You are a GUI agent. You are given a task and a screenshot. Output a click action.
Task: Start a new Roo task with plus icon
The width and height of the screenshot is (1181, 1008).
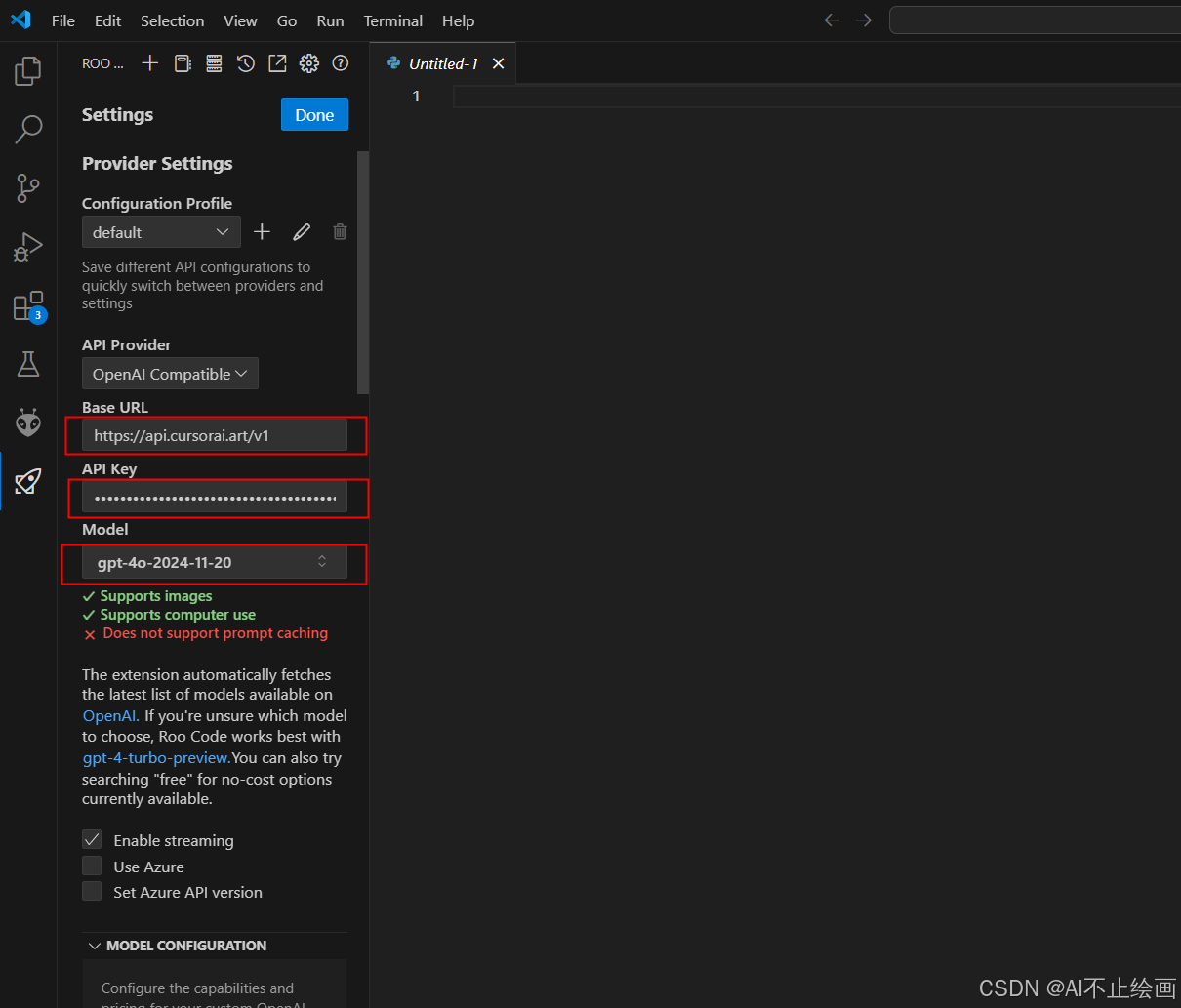(149, 63)
